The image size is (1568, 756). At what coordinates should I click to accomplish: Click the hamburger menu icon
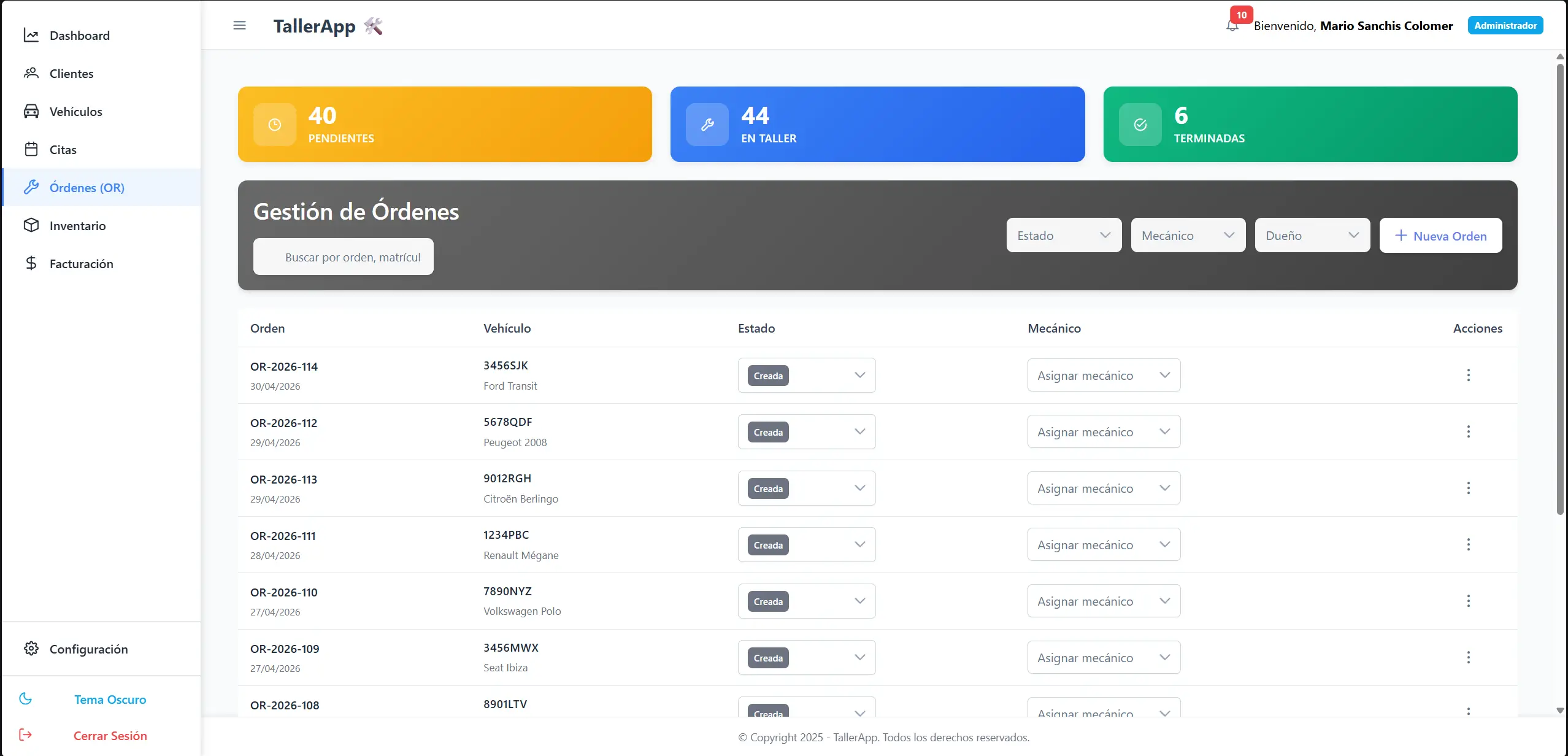pos(239,25)
